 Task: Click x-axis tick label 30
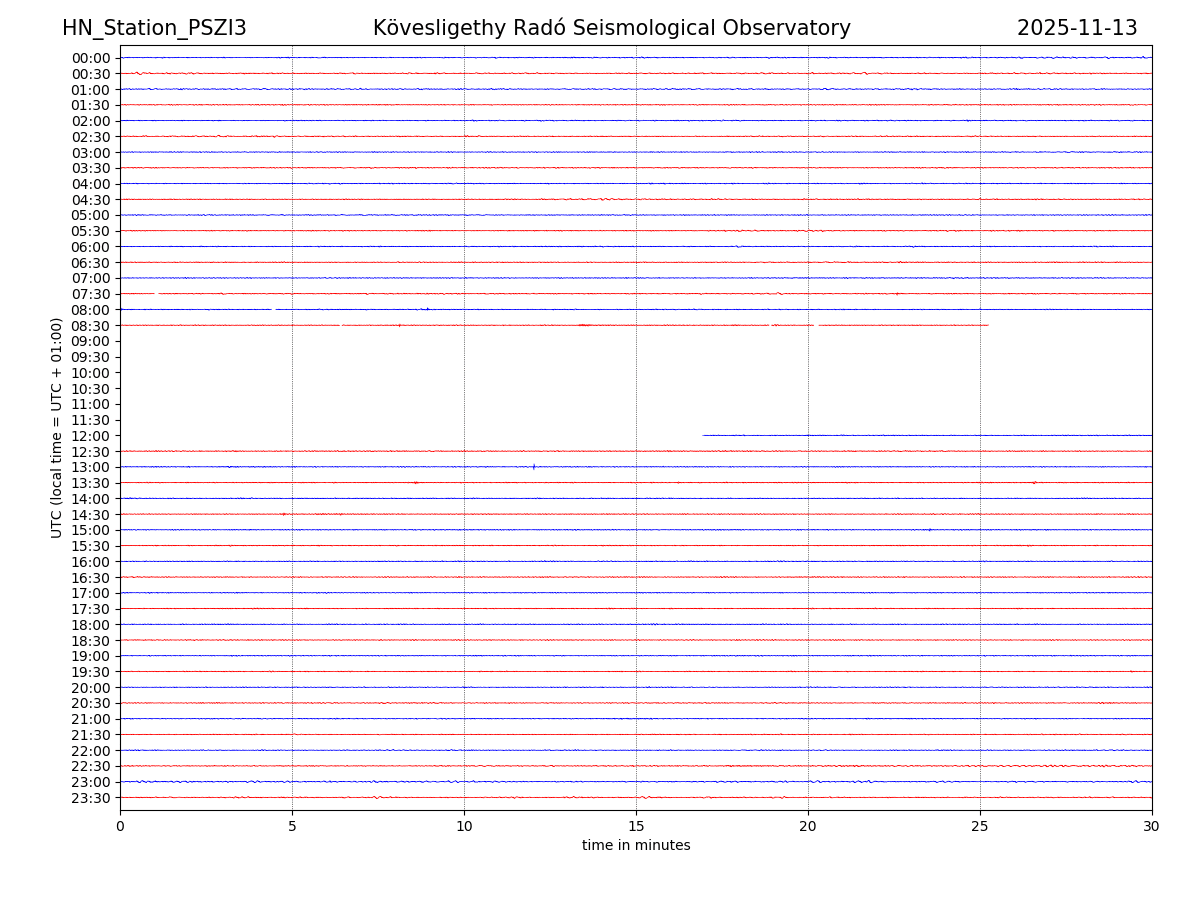1152,826
